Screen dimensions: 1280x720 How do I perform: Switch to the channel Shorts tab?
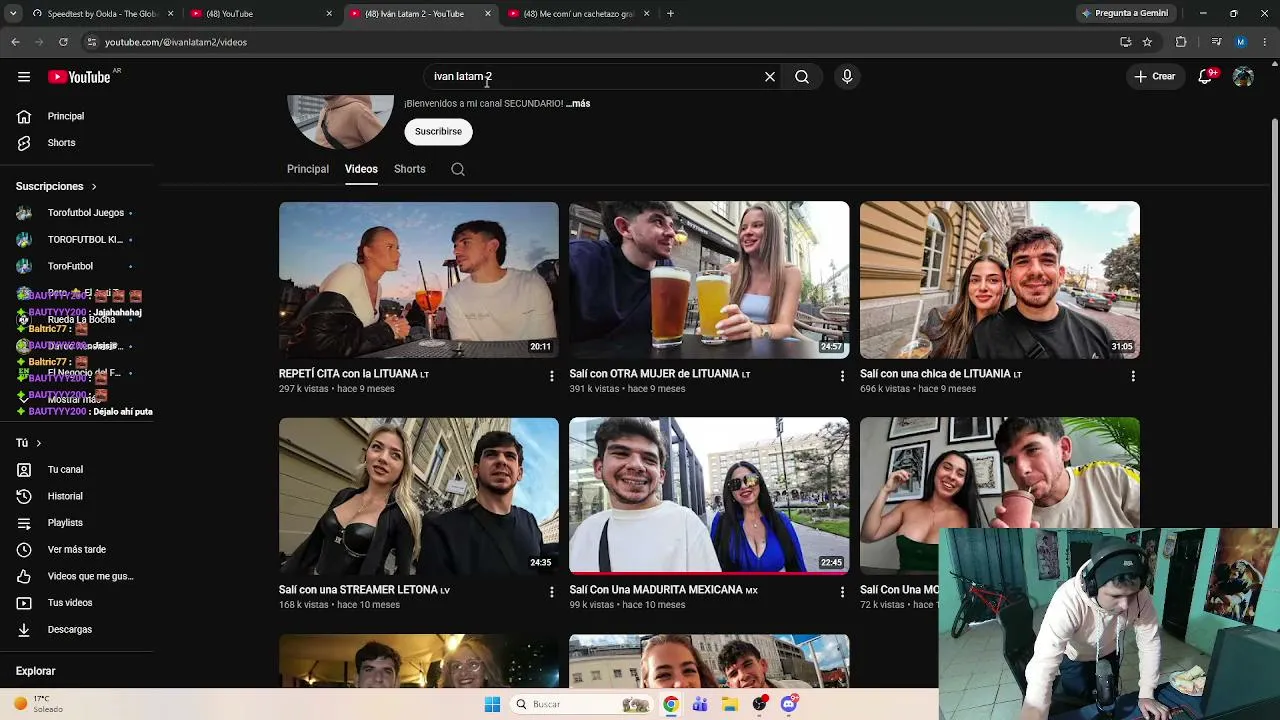pos(410,169)
